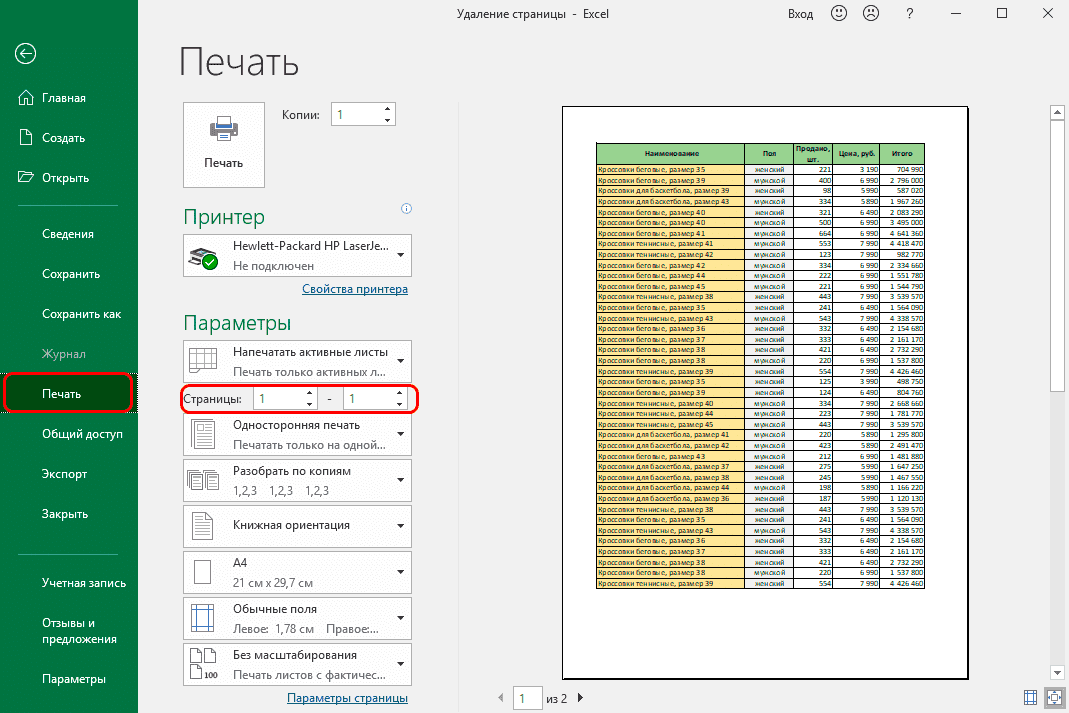
Task: Open the Обычные поля margins dropdown
Action: click(297, 619)
